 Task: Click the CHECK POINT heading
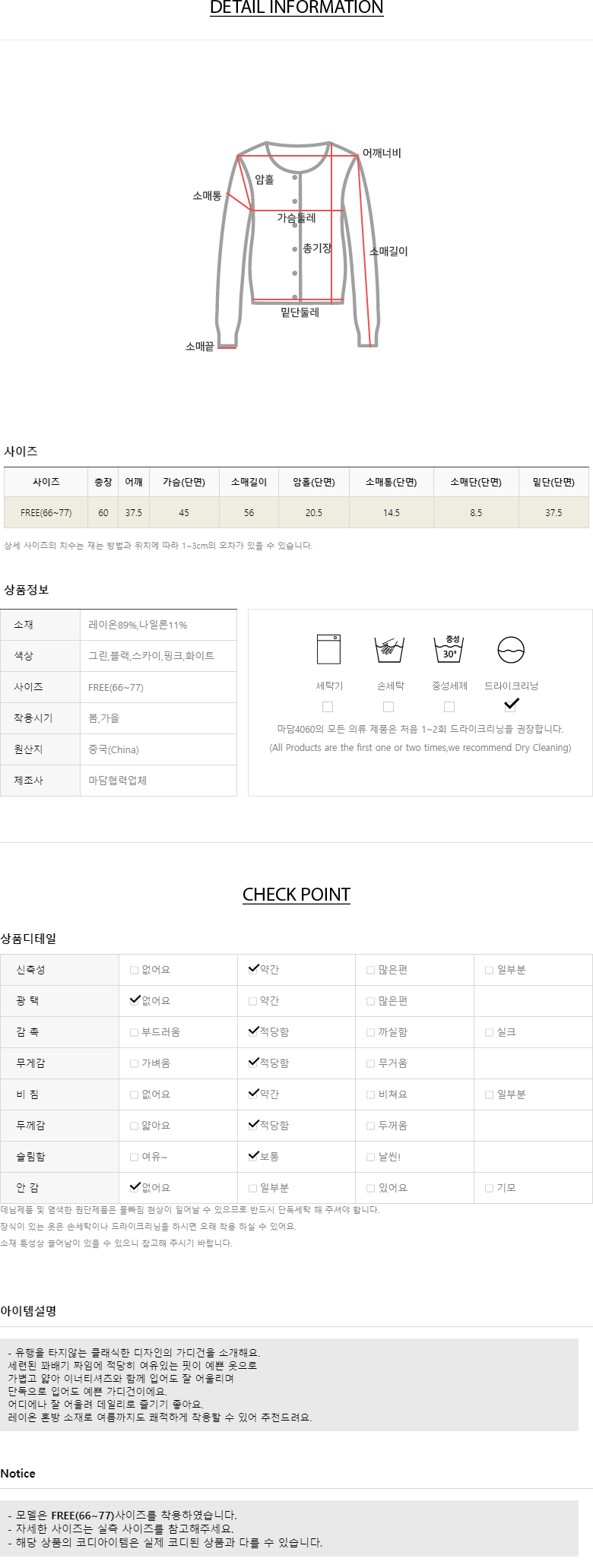(296, 895)
